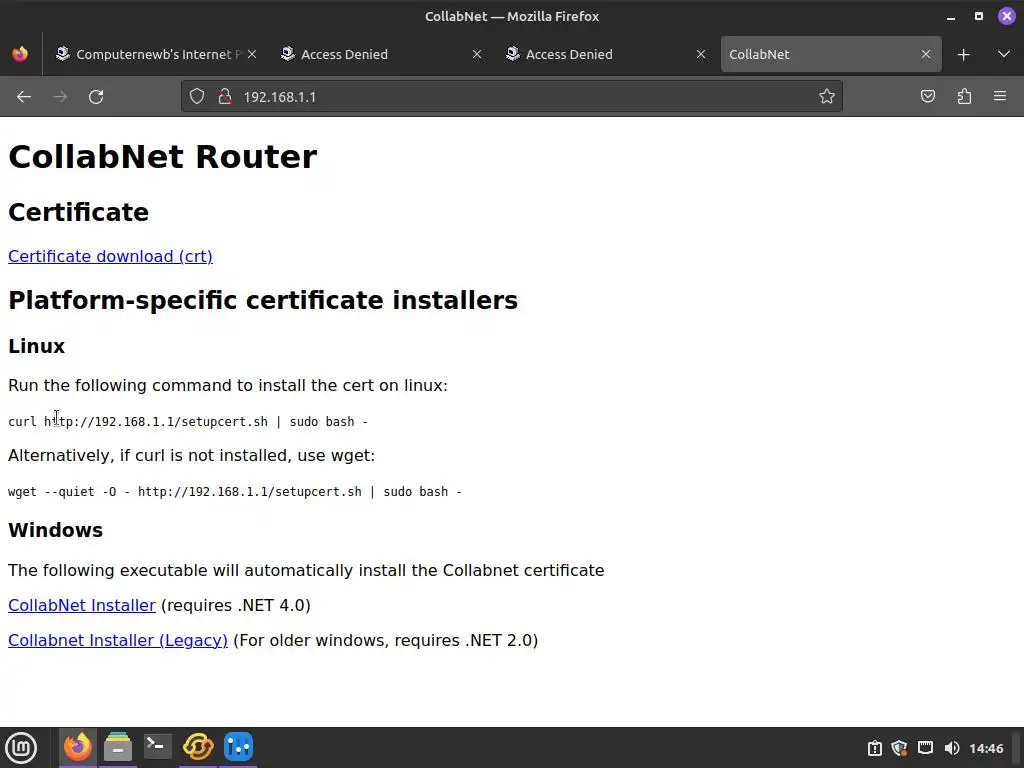Open the update manager shield tray icon
This screenshot has width=1024, height=768.
coord(900,748)
